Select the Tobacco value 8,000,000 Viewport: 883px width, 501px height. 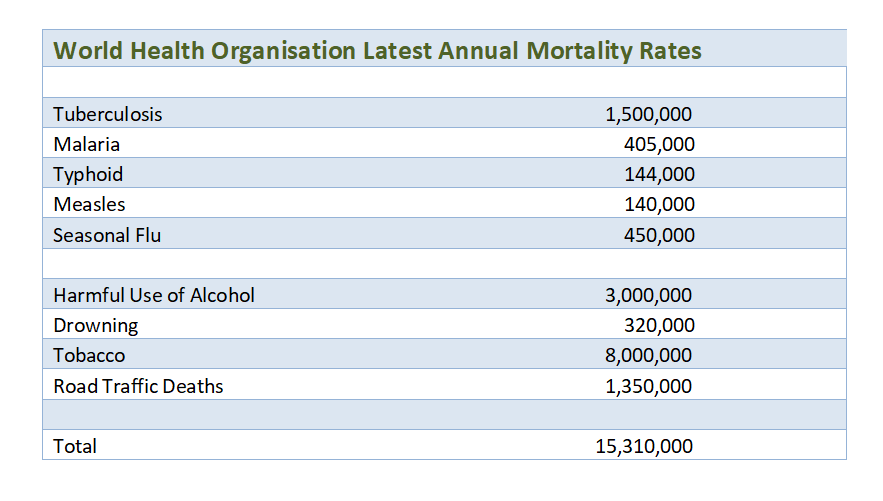pyautogui.click(x=648, y=356)
